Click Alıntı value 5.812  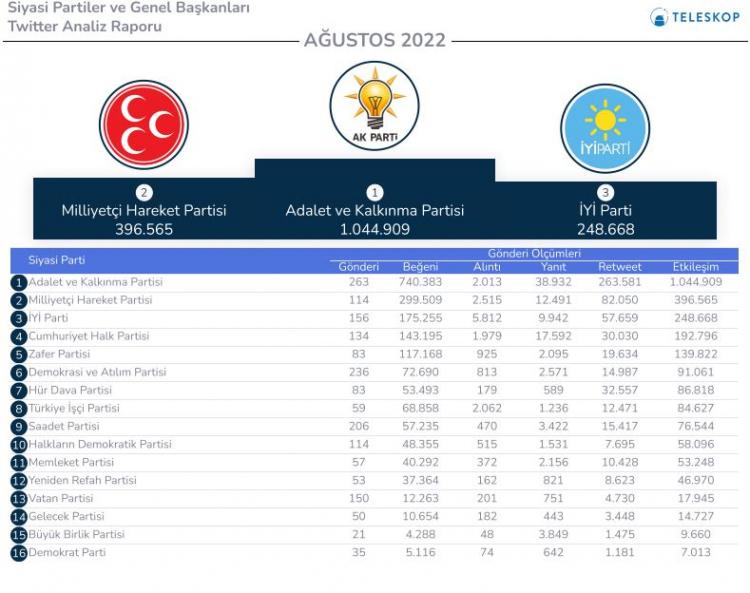coord(487,318)
